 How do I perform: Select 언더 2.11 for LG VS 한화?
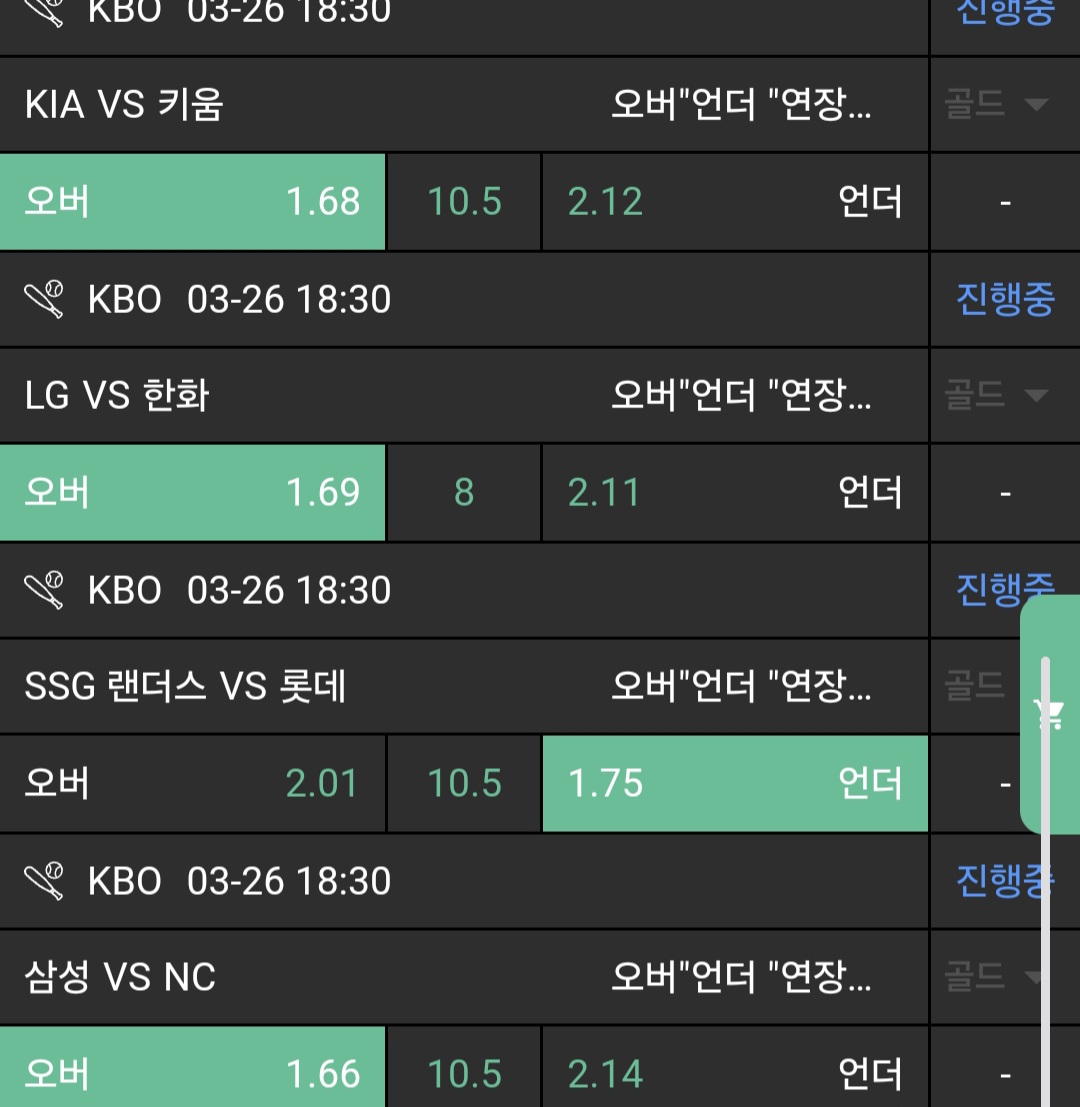pos(734,493)
